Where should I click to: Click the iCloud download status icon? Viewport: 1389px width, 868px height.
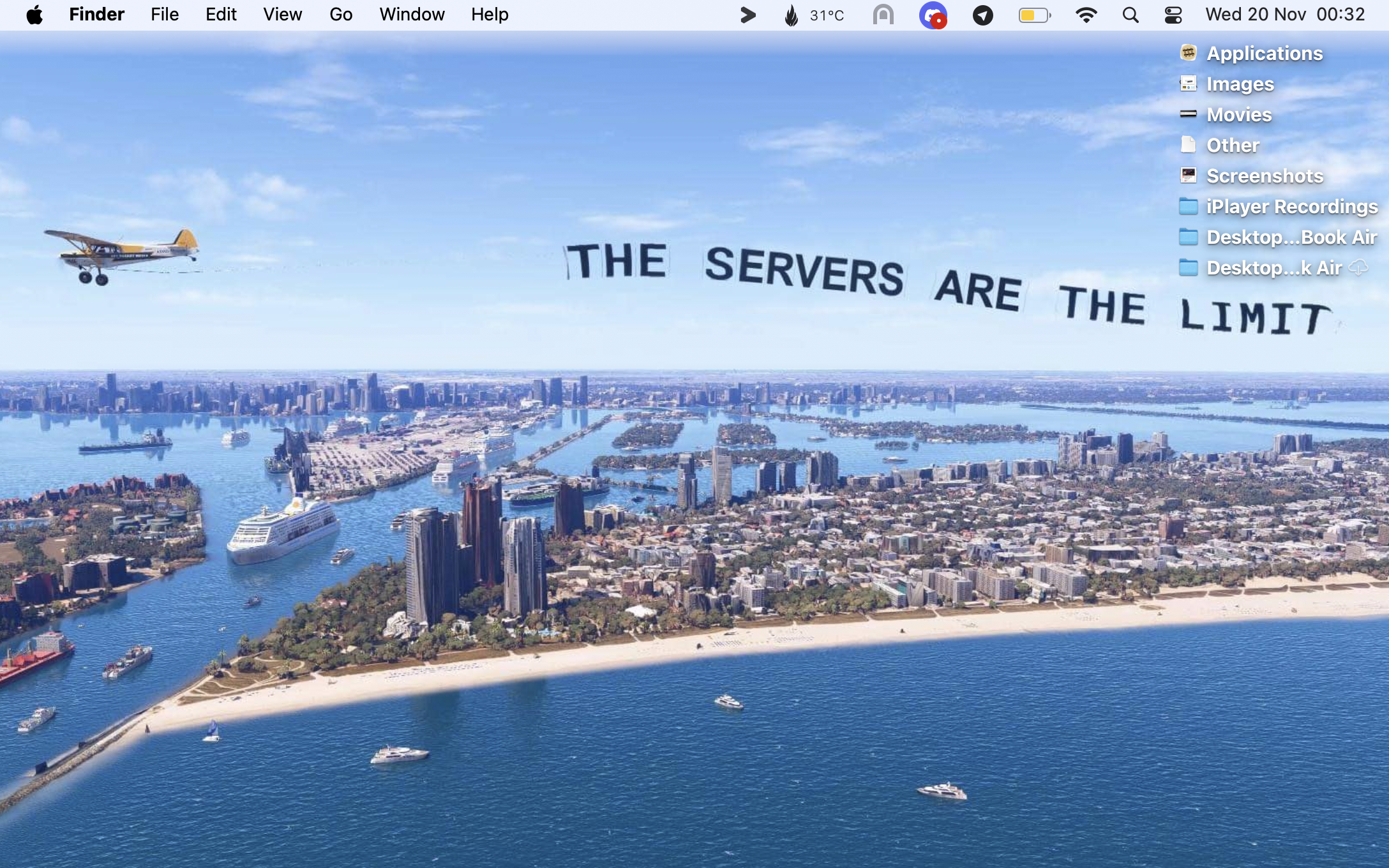[x=1358, y=267]
